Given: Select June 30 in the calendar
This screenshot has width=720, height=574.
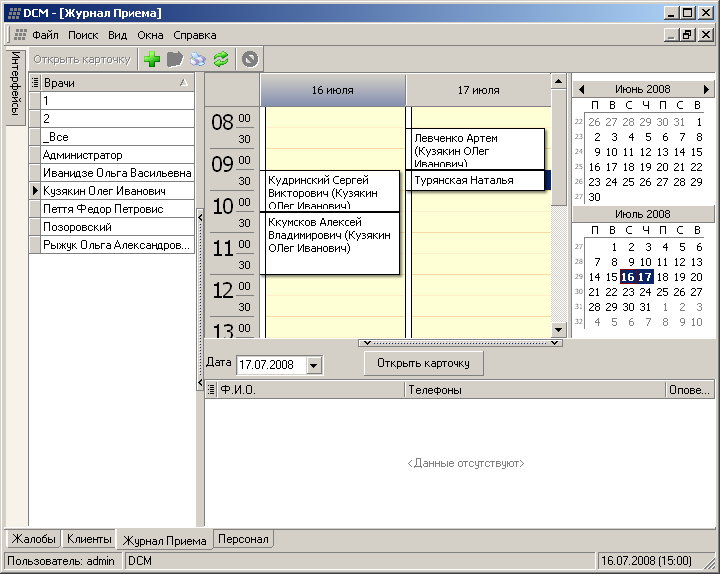Looking at the screenshot, I should coord(594,197).
